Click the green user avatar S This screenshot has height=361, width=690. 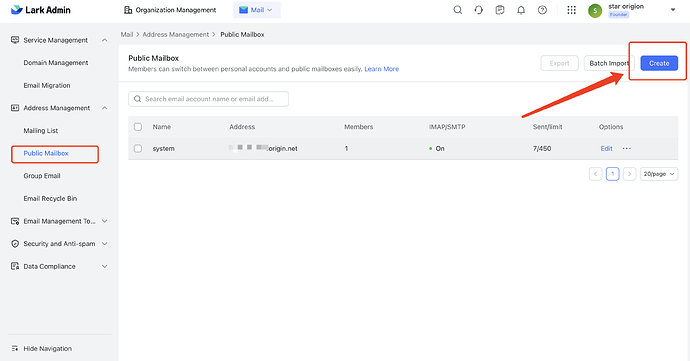(x=595, y=10)
